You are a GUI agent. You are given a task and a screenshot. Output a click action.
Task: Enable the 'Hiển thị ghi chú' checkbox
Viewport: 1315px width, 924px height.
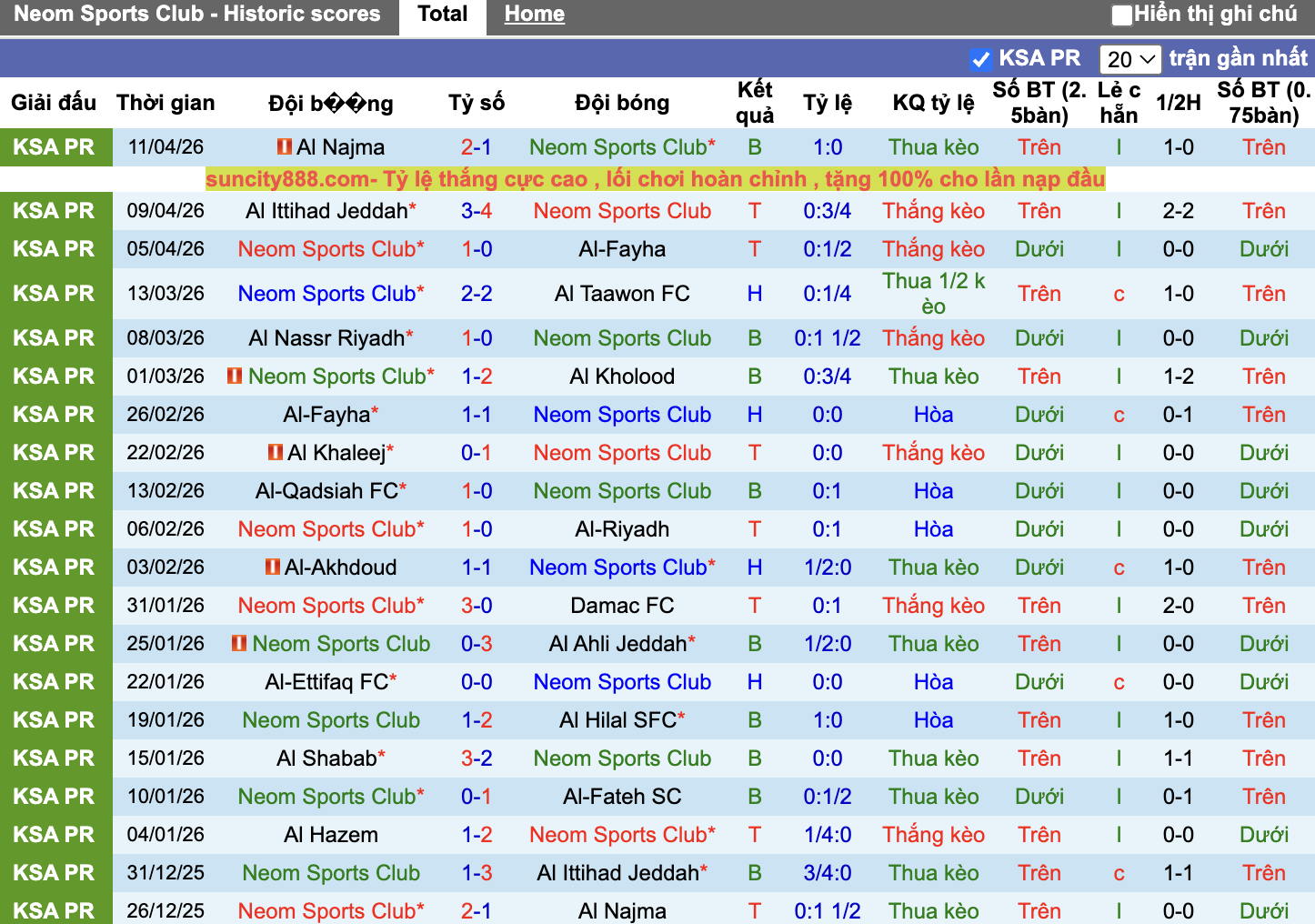coord(1122,15)
